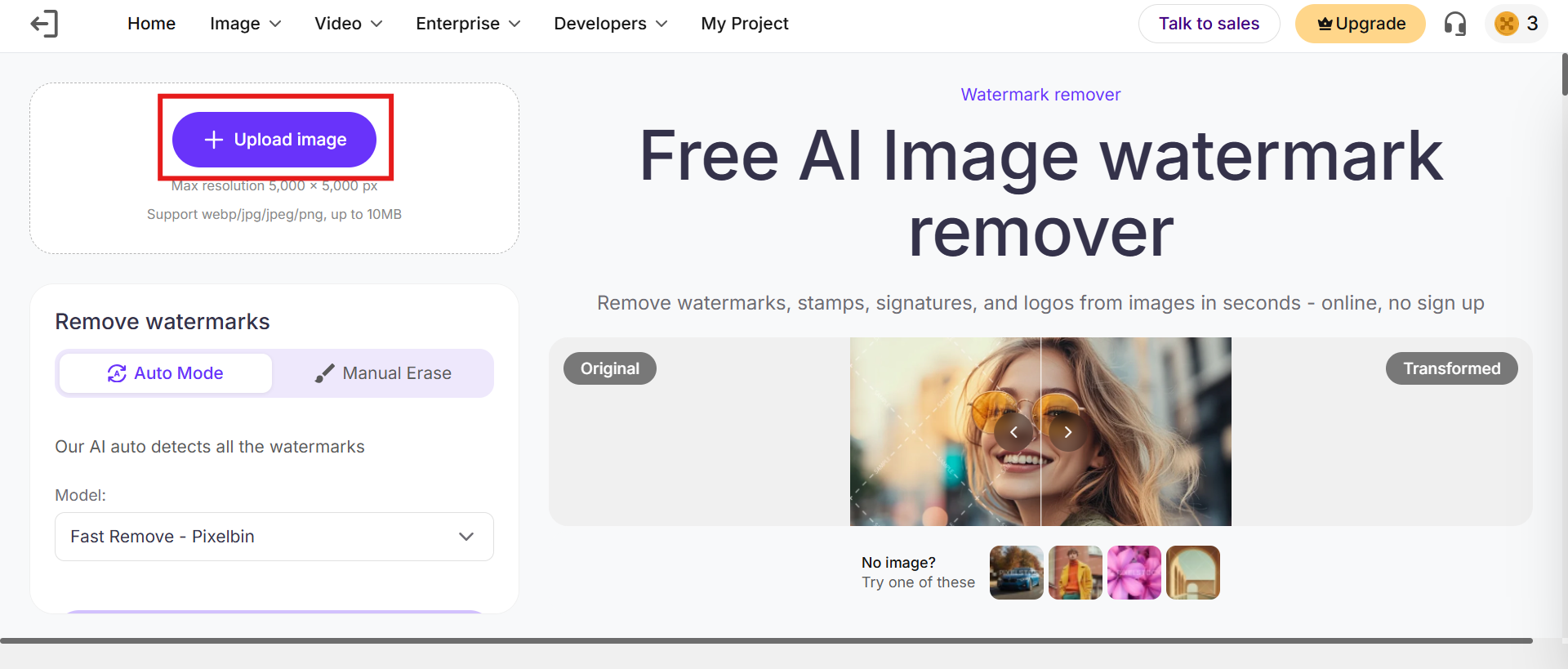The height and width of the screenshot is (669, 1568).
Task: Click the horizontal scrollbar at the bottom
Action: point(766,641)
